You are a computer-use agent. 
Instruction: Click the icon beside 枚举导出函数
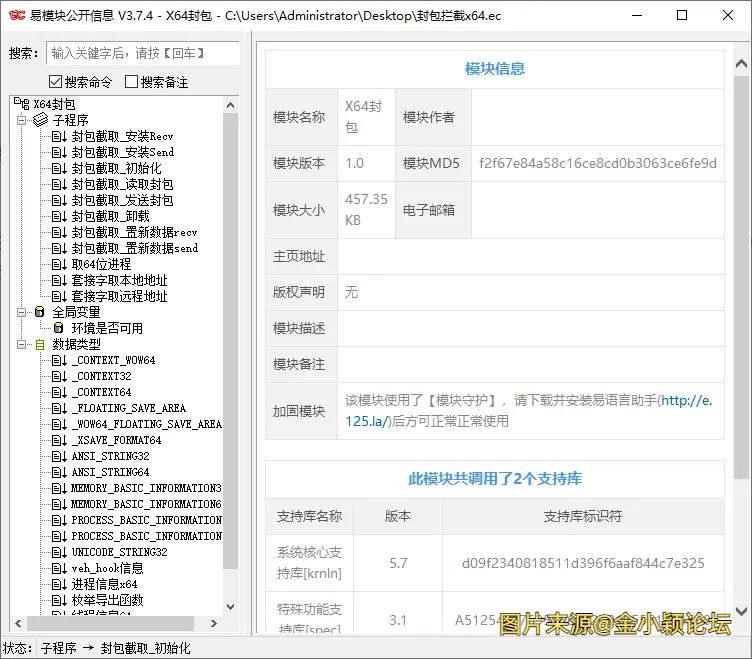[x=59, y=600]
